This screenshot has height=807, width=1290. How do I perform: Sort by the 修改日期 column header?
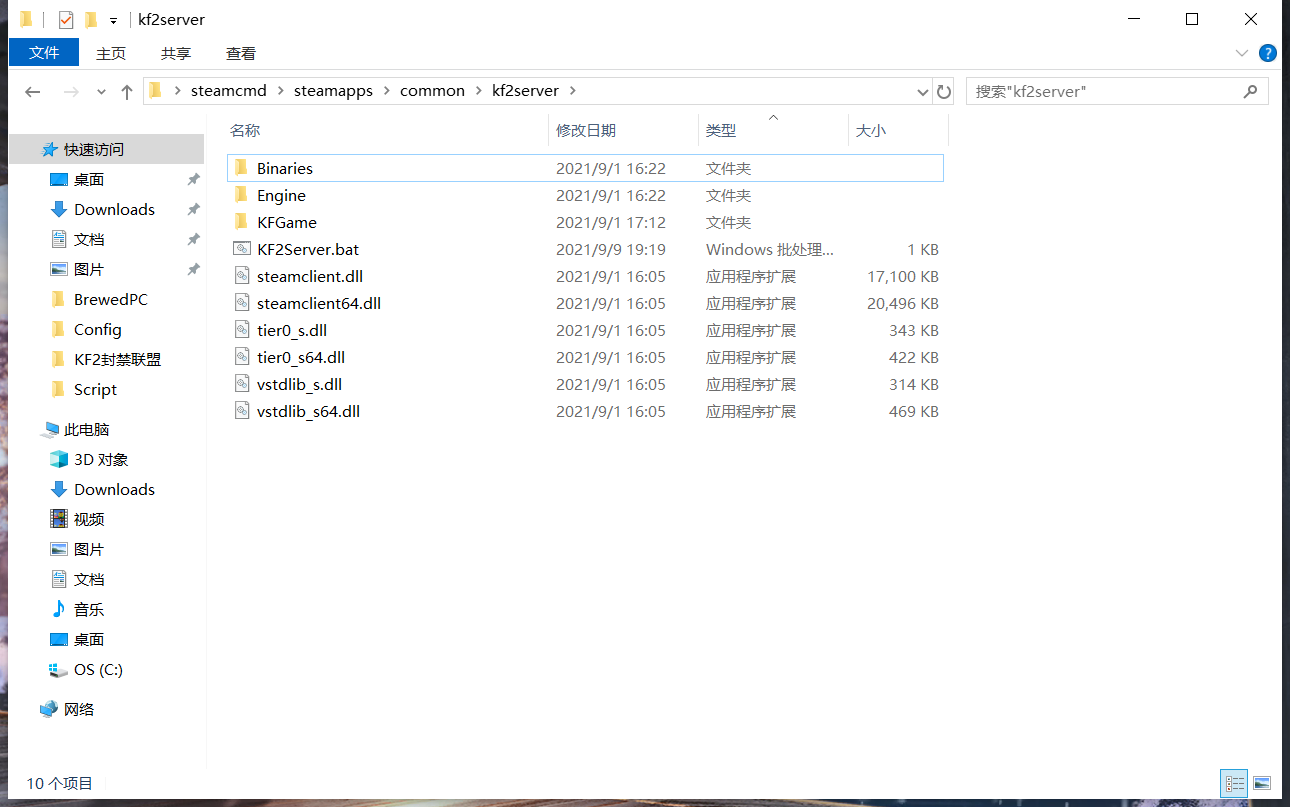(x=586, y=130)
